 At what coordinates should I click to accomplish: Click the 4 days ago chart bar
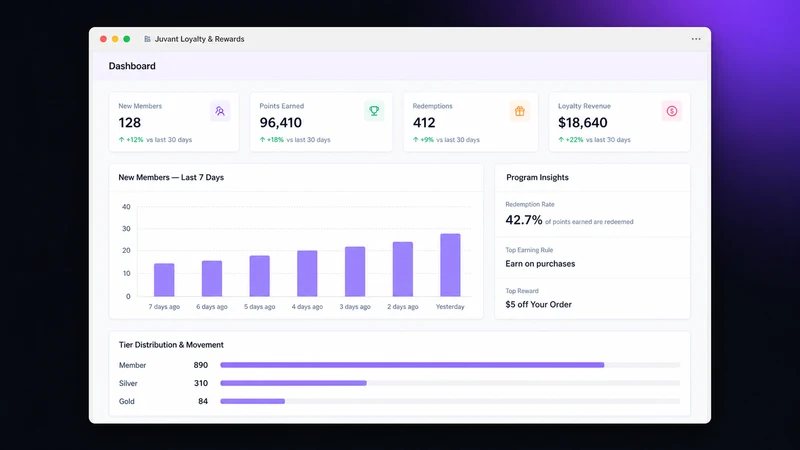pos(307,273)
